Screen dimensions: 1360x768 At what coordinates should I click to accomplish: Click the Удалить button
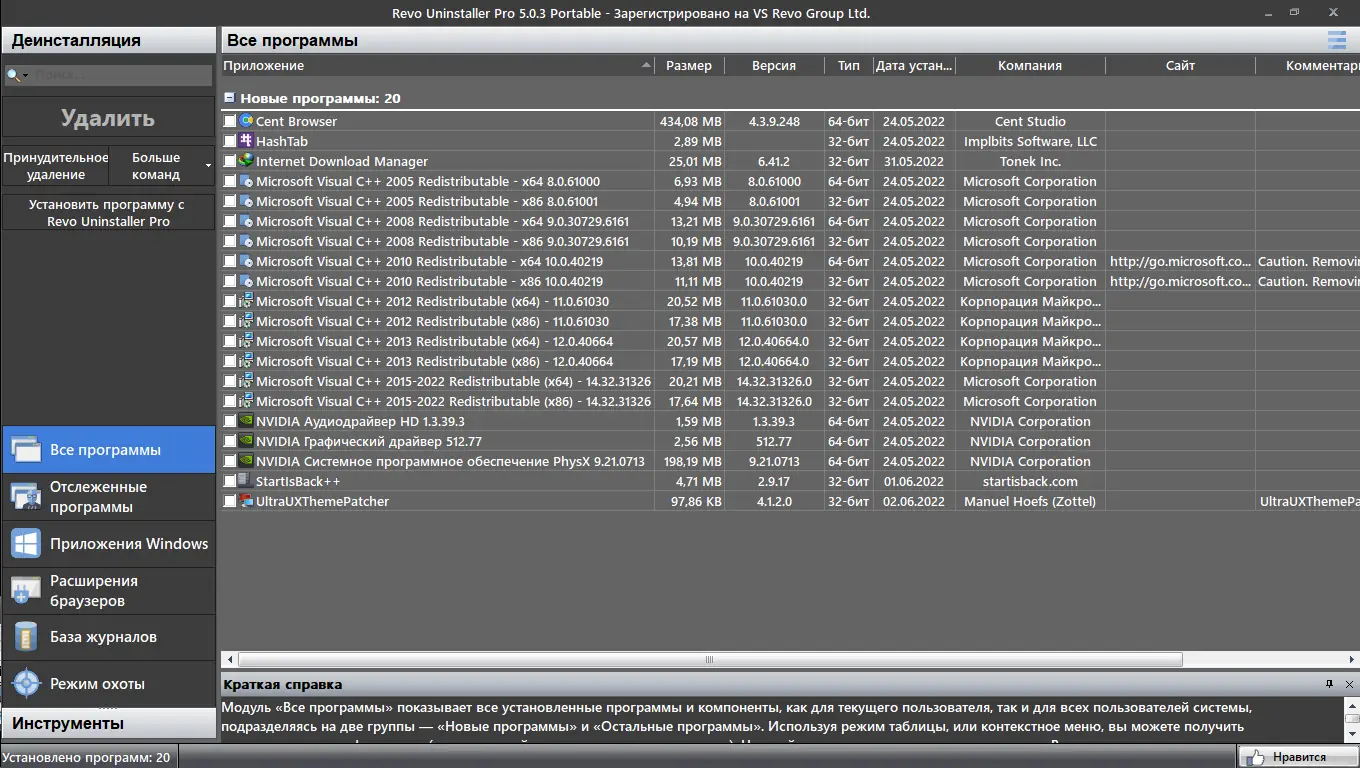108,118
